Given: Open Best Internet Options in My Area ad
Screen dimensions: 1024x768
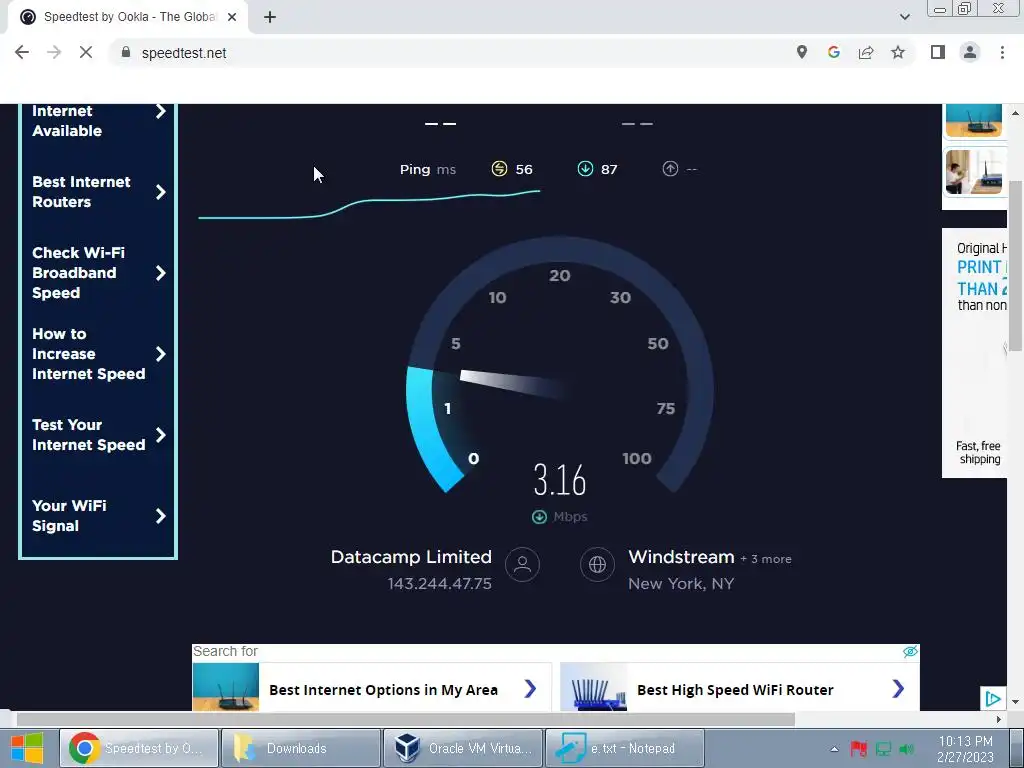Looking at the screenshot, I should (x=372, y=687).
